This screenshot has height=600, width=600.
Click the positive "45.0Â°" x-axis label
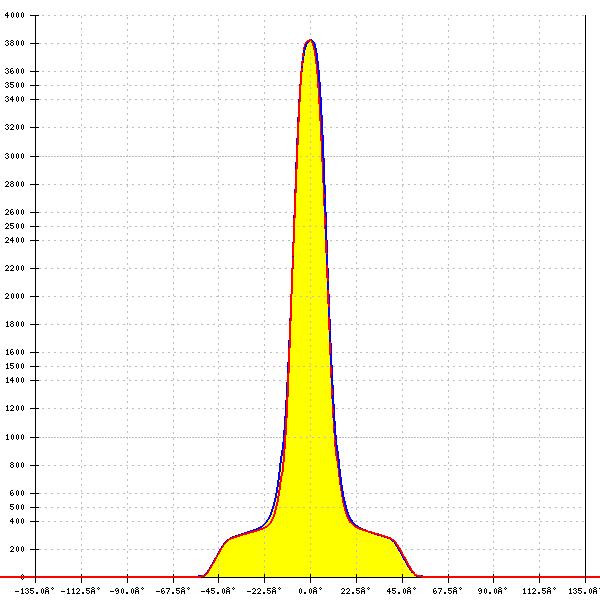click(402, 591)
